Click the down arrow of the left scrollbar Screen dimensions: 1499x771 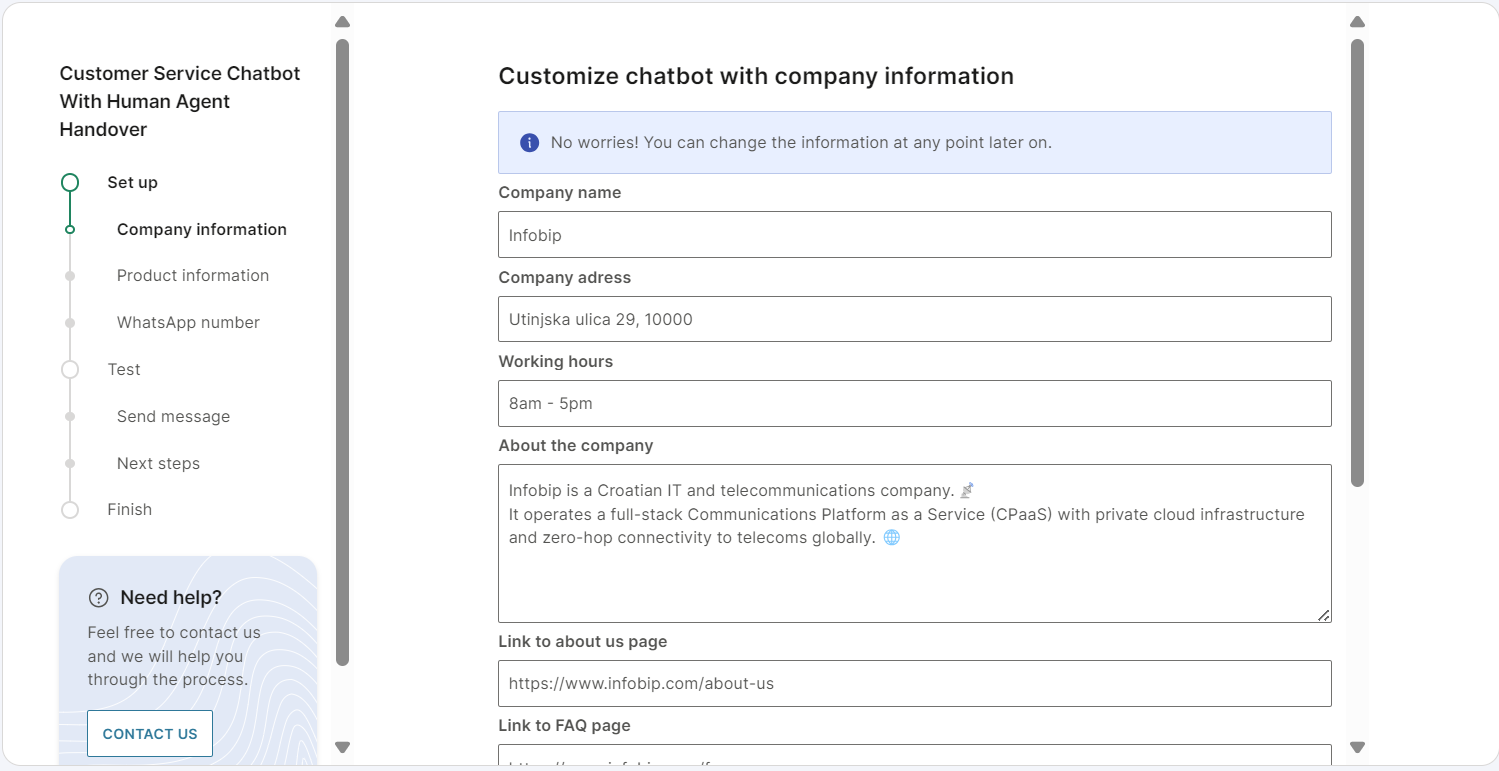(x=342, y=747)
